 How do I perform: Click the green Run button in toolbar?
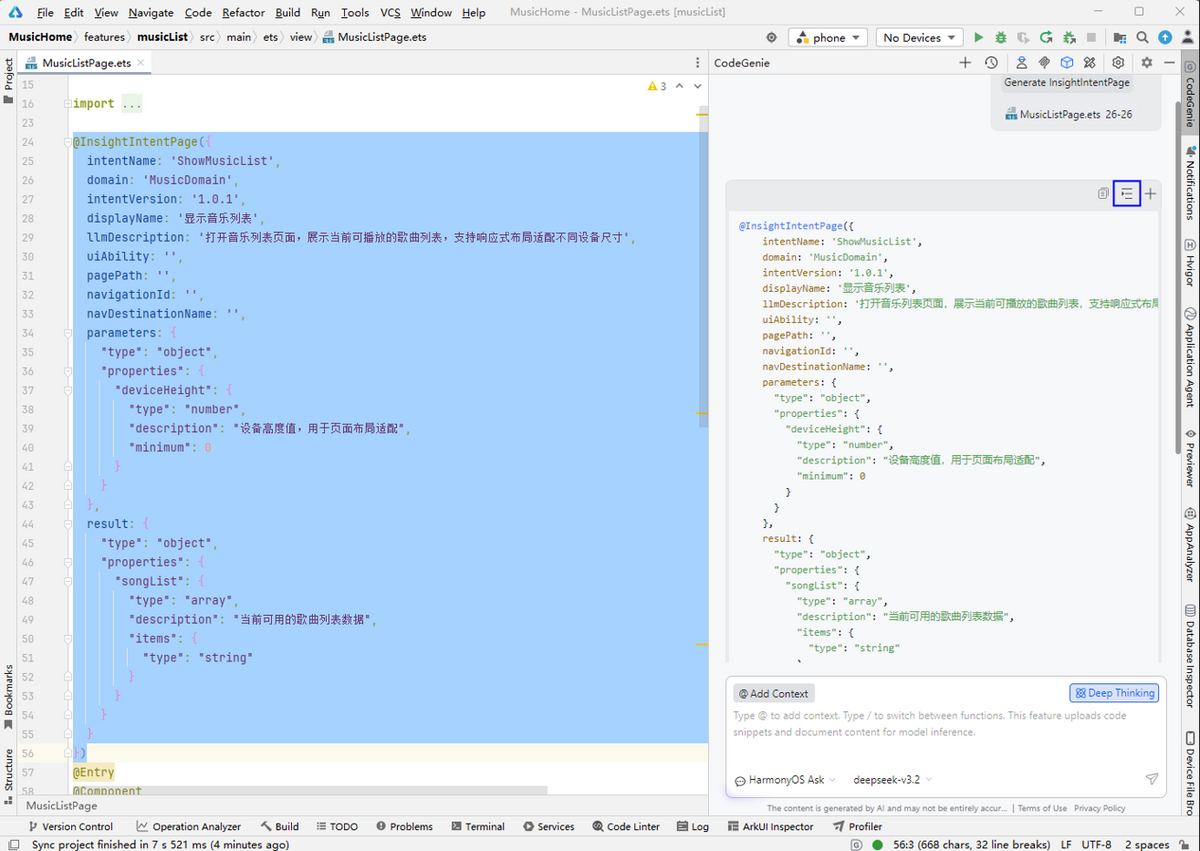[979, 38]
